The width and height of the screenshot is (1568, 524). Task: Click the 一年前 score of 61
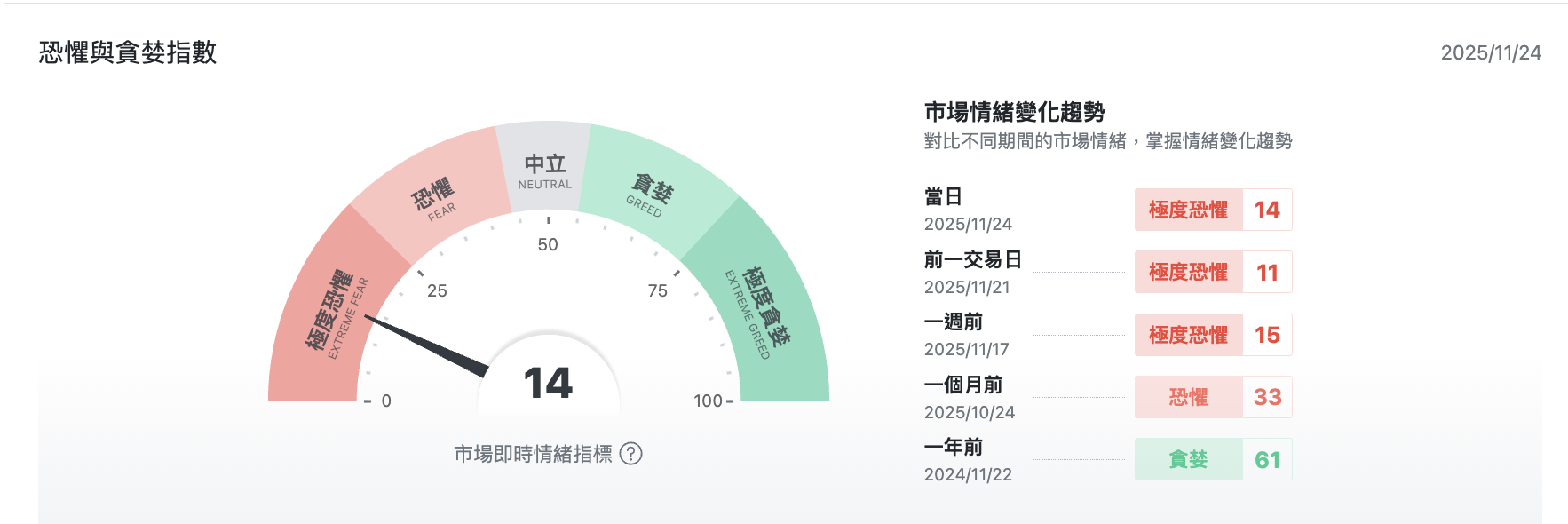[1267, 459]
